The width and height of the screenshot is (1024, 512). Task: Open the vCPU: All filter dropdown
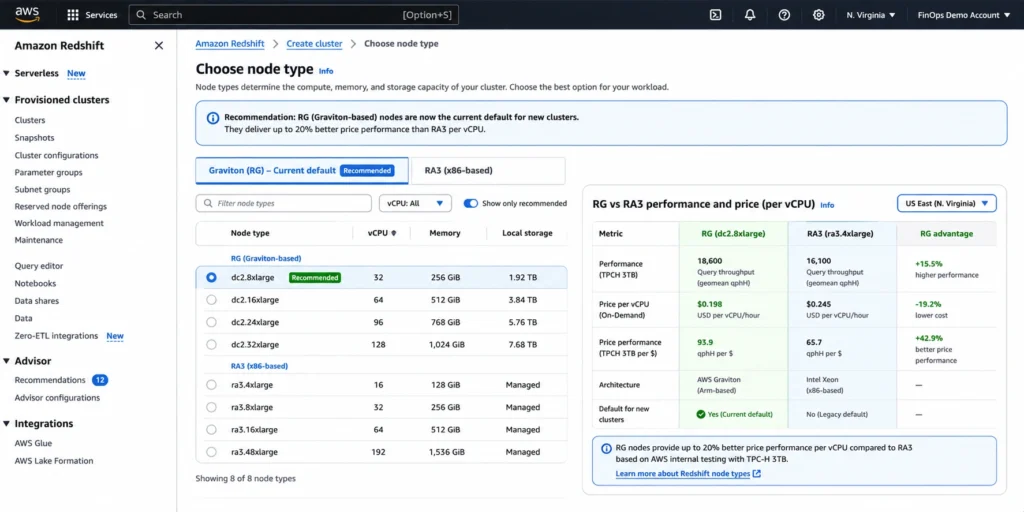click(x=415, y=203)
